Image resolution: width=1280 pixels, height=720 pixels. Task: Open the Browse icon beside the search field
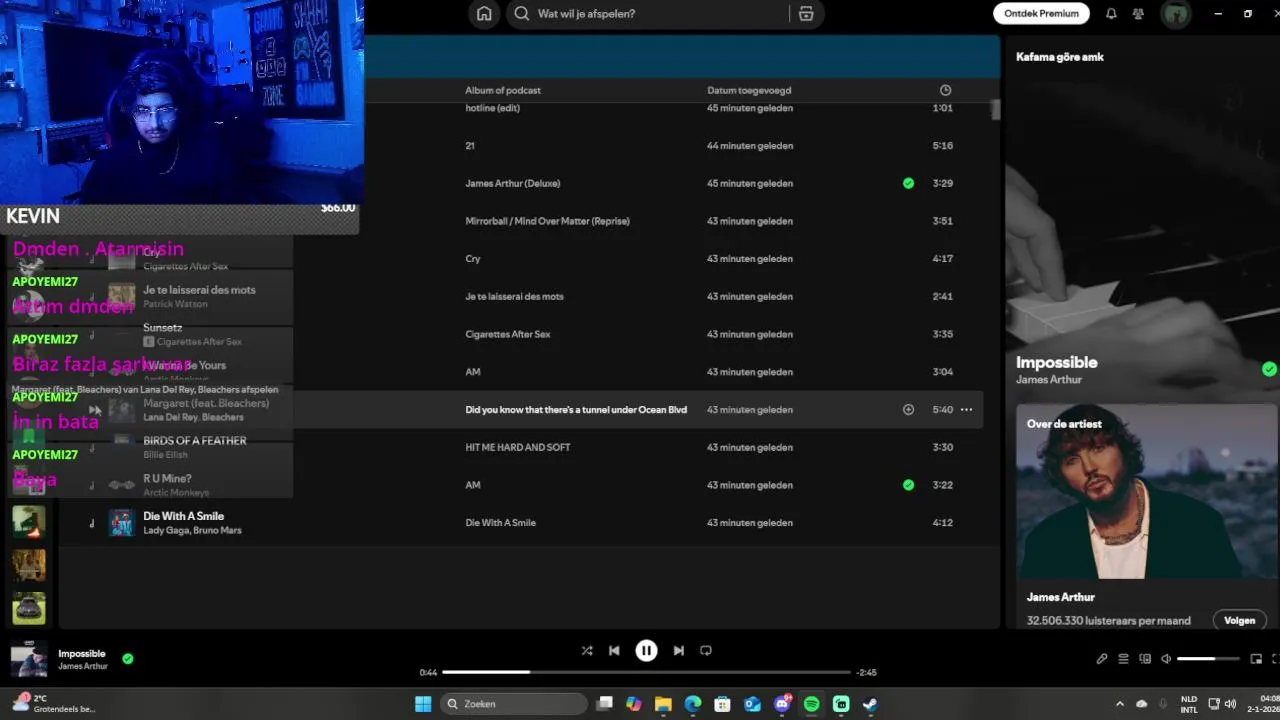click(x=806, y=14)
